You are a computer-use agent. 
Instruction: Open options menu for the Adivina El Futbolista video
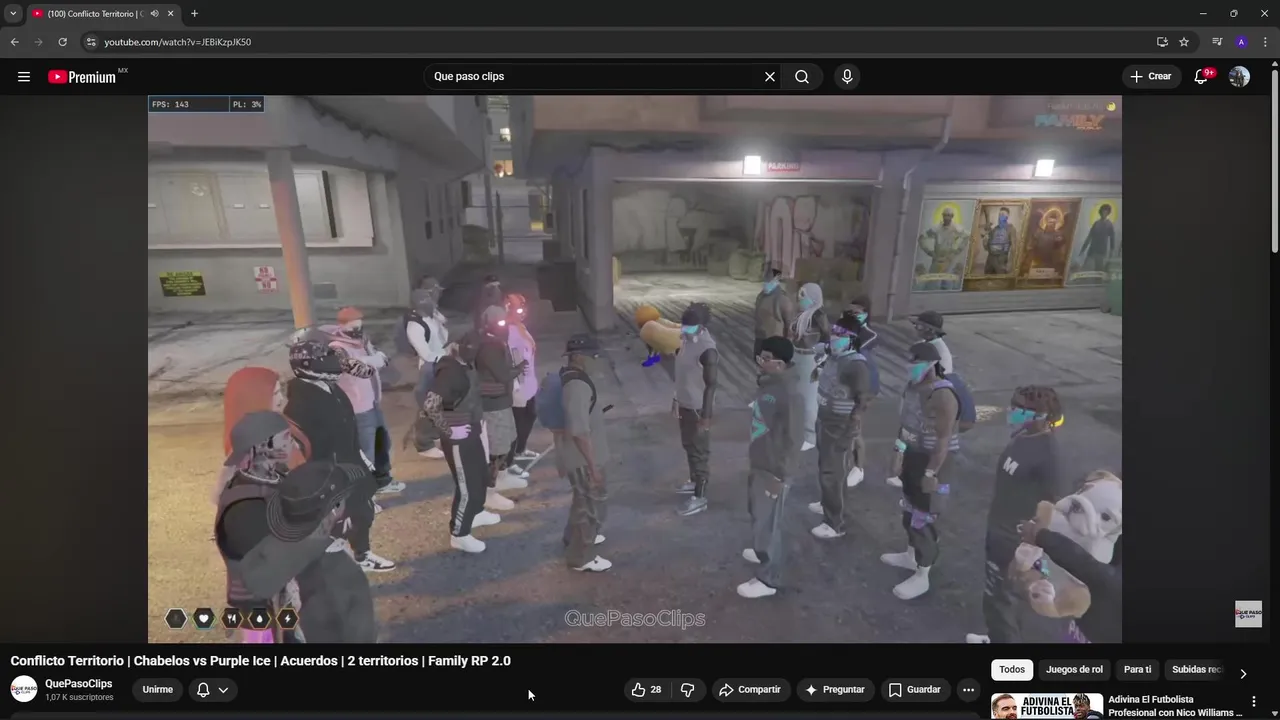pyautogui.click(x=1254, y=702)
